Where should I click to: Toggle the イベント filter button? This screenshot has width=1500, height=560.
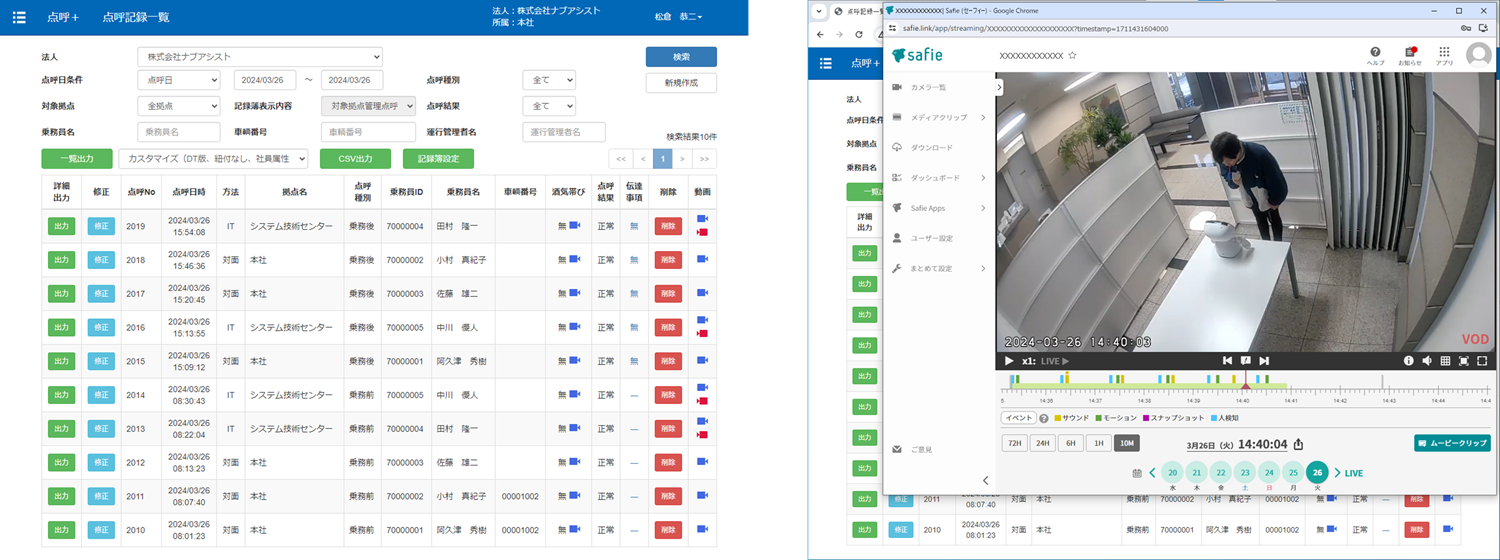(1018, 418)
